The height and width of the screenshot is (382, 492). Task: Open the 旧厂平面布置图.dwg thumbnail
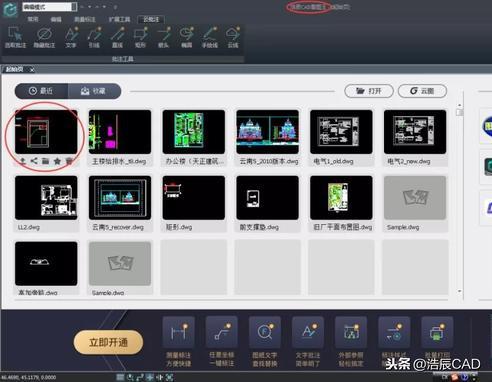(341, 198)
